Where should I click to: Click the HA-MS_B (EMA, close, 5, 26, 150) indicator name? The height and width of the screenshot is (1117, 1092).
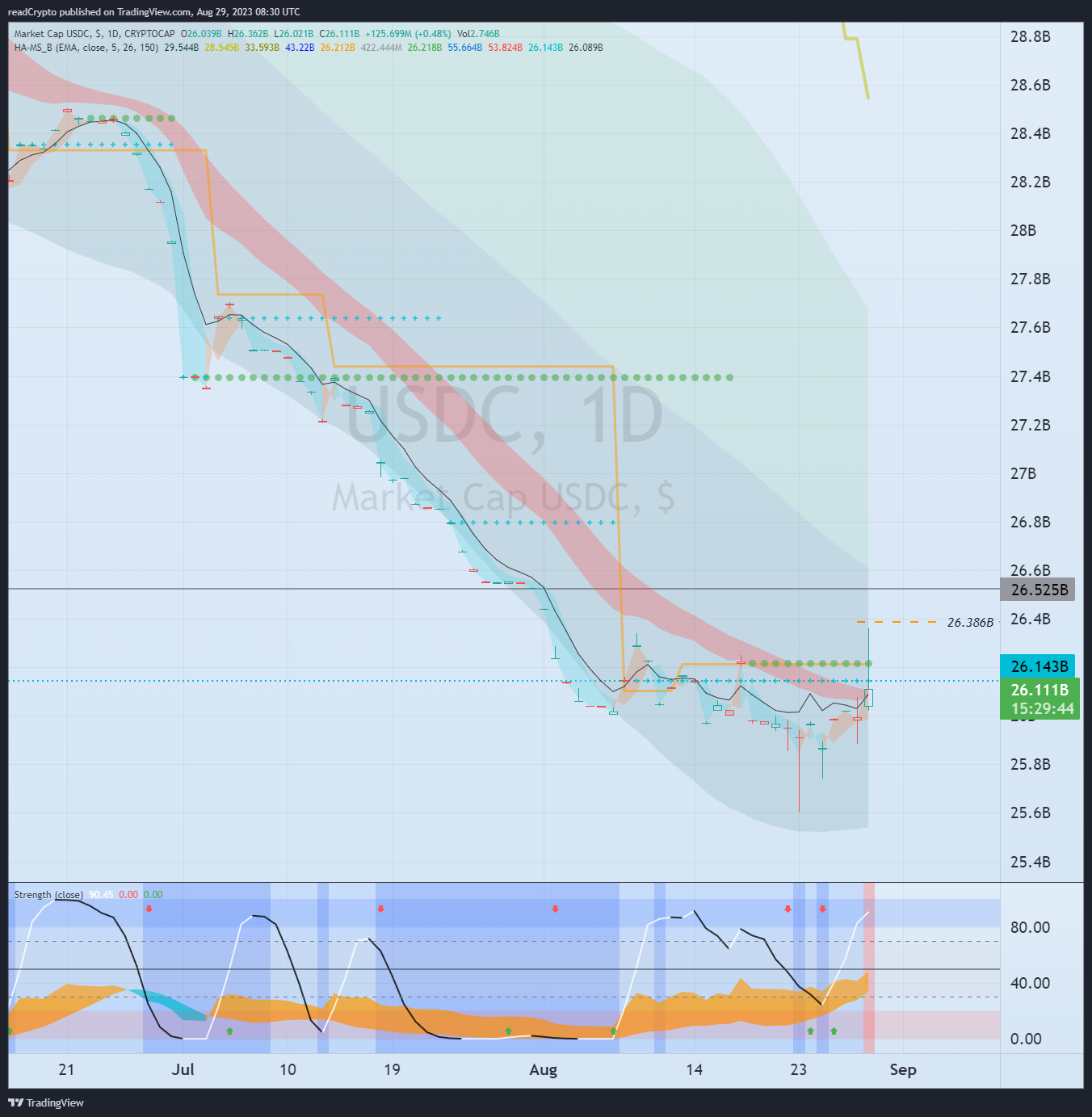86,48
